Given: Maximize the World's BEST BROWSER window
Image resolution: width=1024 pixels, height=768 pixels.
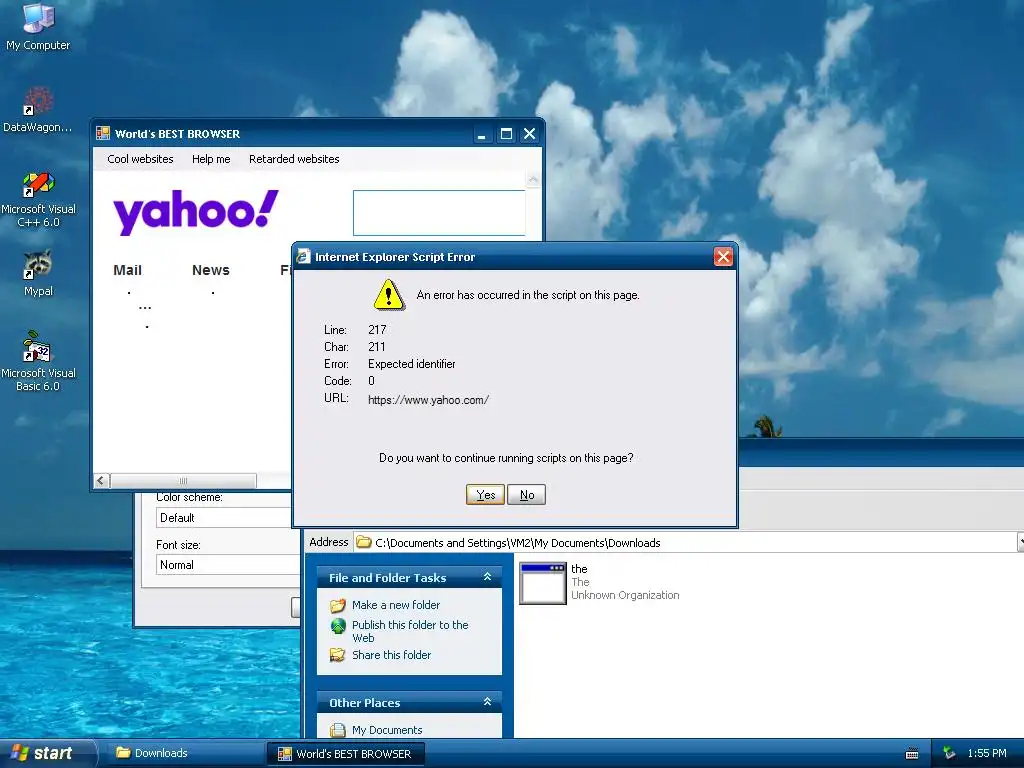Looking at the screenshot, I should pos(505,134).
